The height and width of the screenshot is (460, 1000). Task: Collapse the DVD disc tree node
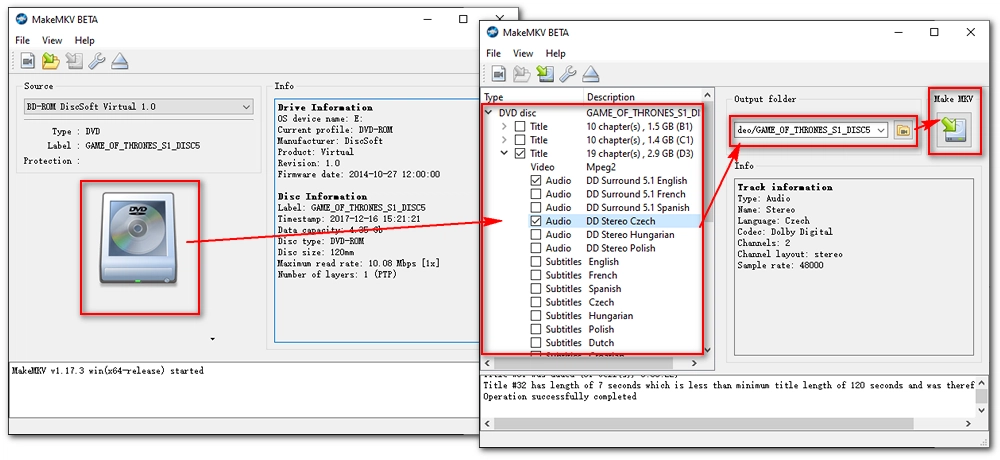[489, 113]
